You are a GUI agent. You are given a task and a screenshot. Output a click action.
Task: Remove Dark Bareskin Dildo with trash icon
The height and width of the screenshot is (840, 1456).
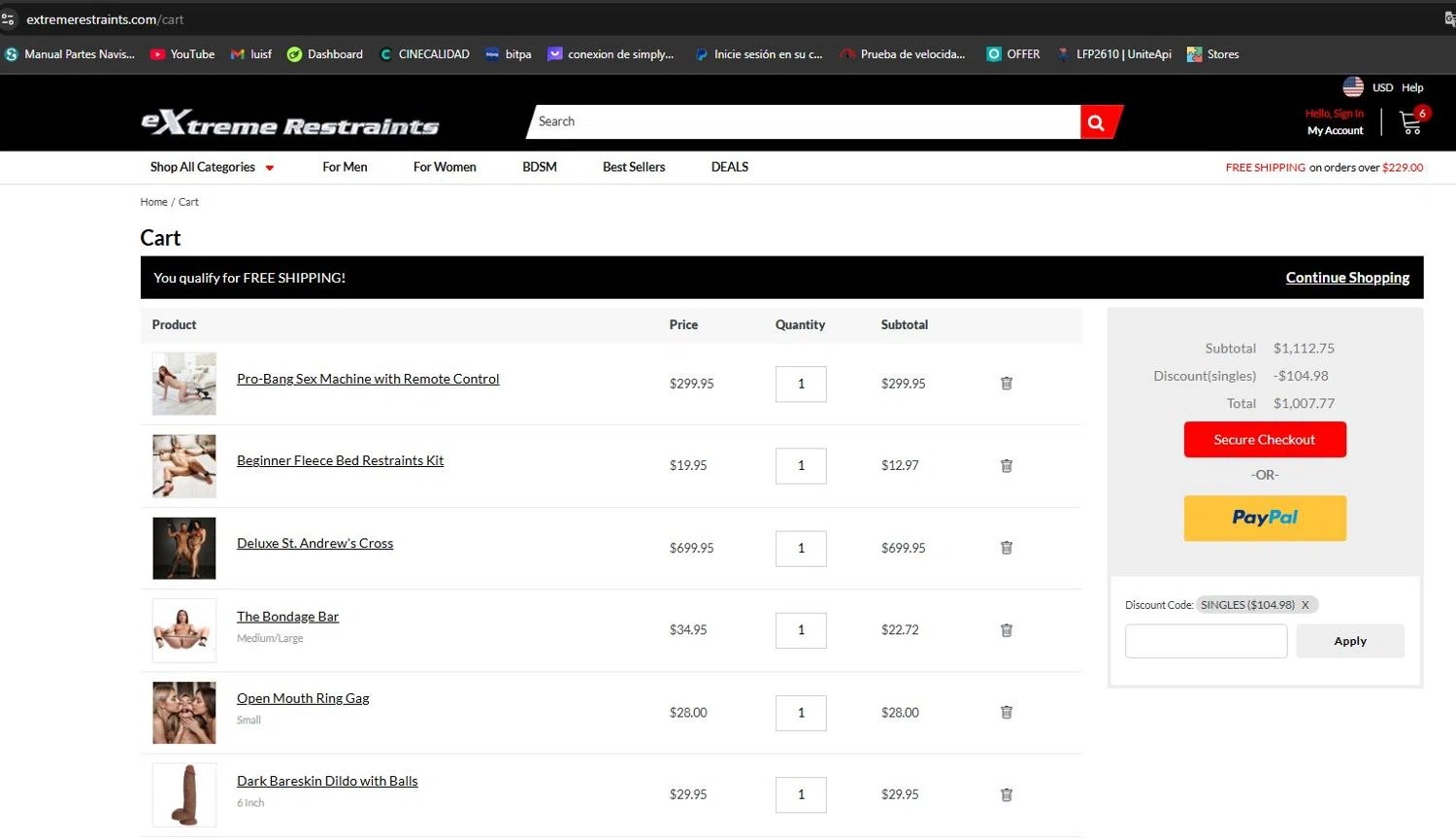coord(1007,794)
